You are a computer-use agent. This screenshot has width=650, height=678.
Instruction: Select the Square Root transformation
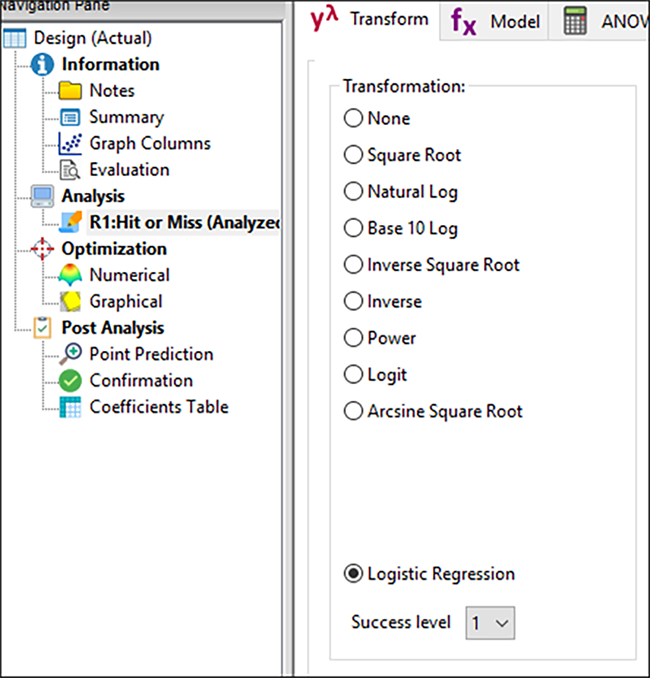click(x=353, y=155)
